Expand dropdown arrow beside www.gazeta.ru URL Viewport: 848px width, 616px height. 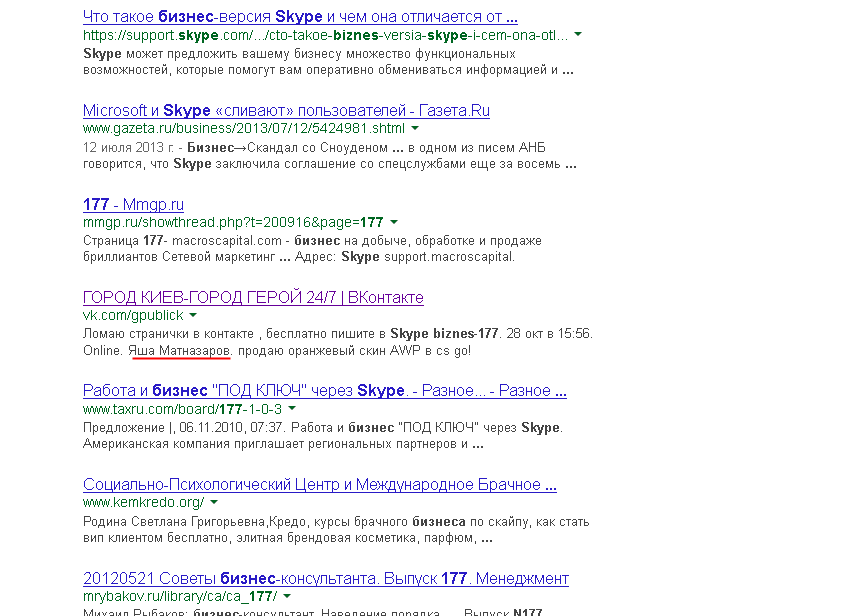click(415, 128)
